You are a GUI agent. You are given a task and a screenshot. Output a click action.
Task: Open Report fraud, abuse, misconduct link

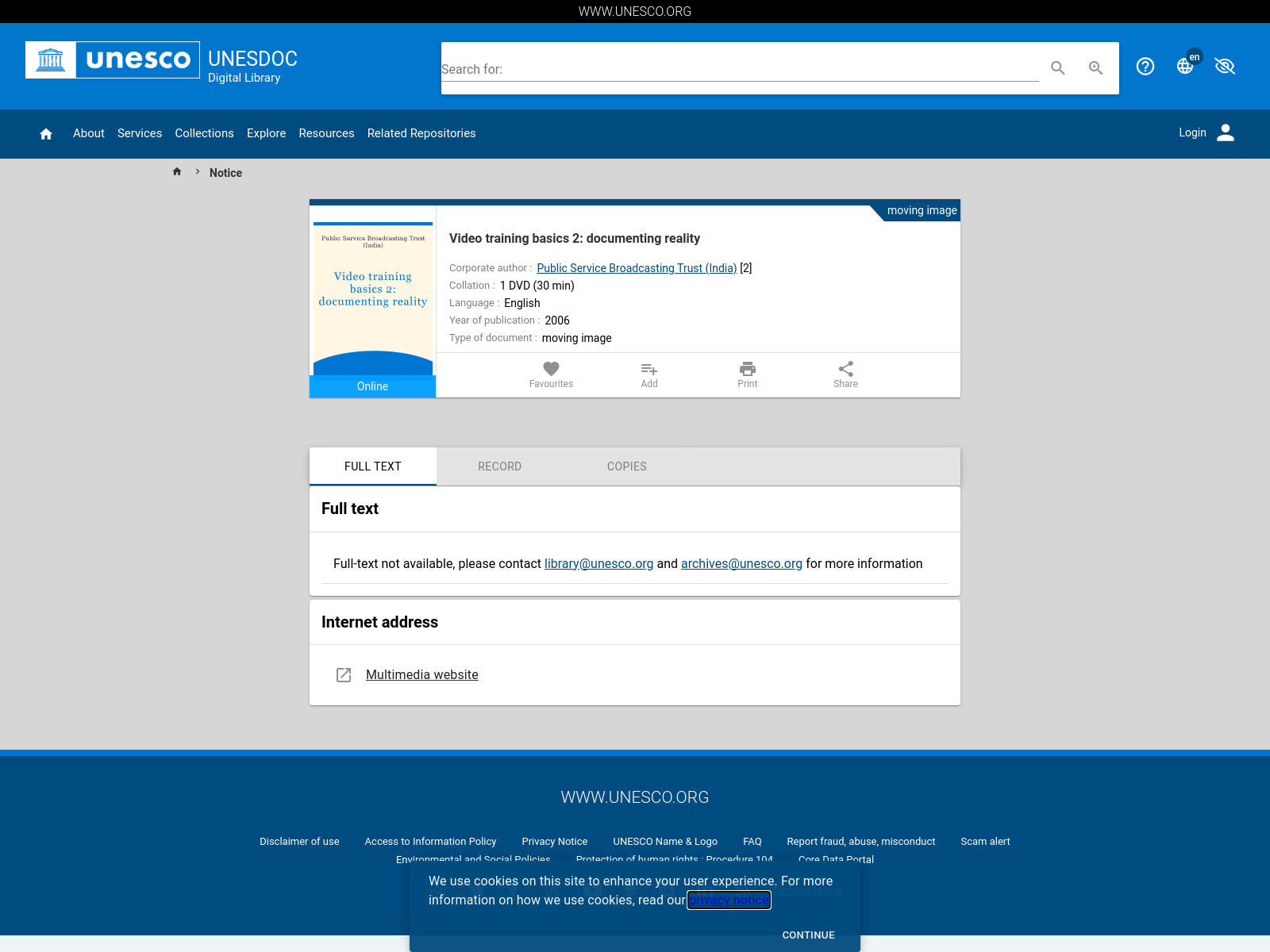click(x=861, y=842)
